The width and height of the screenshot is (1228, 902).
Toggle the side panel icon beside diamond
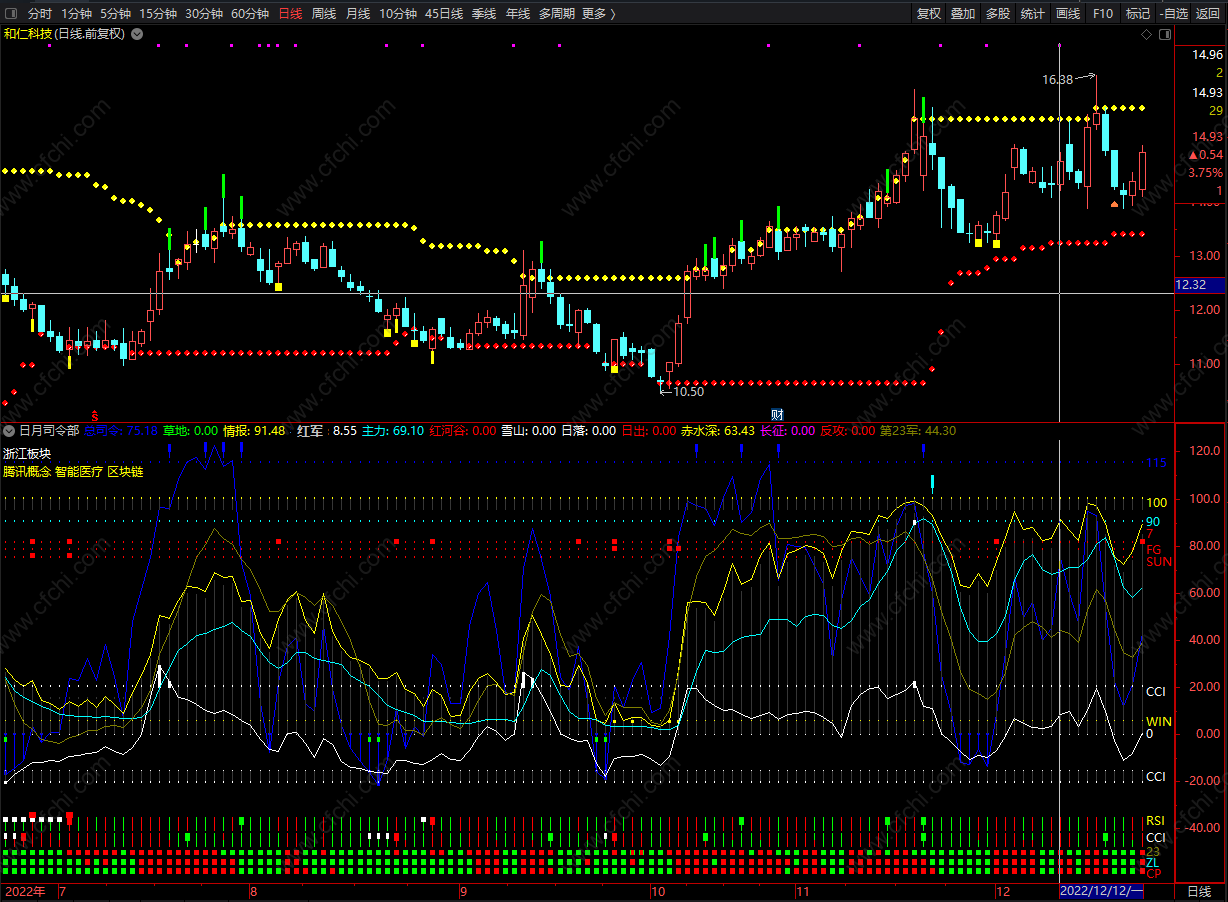point(1164,34)
